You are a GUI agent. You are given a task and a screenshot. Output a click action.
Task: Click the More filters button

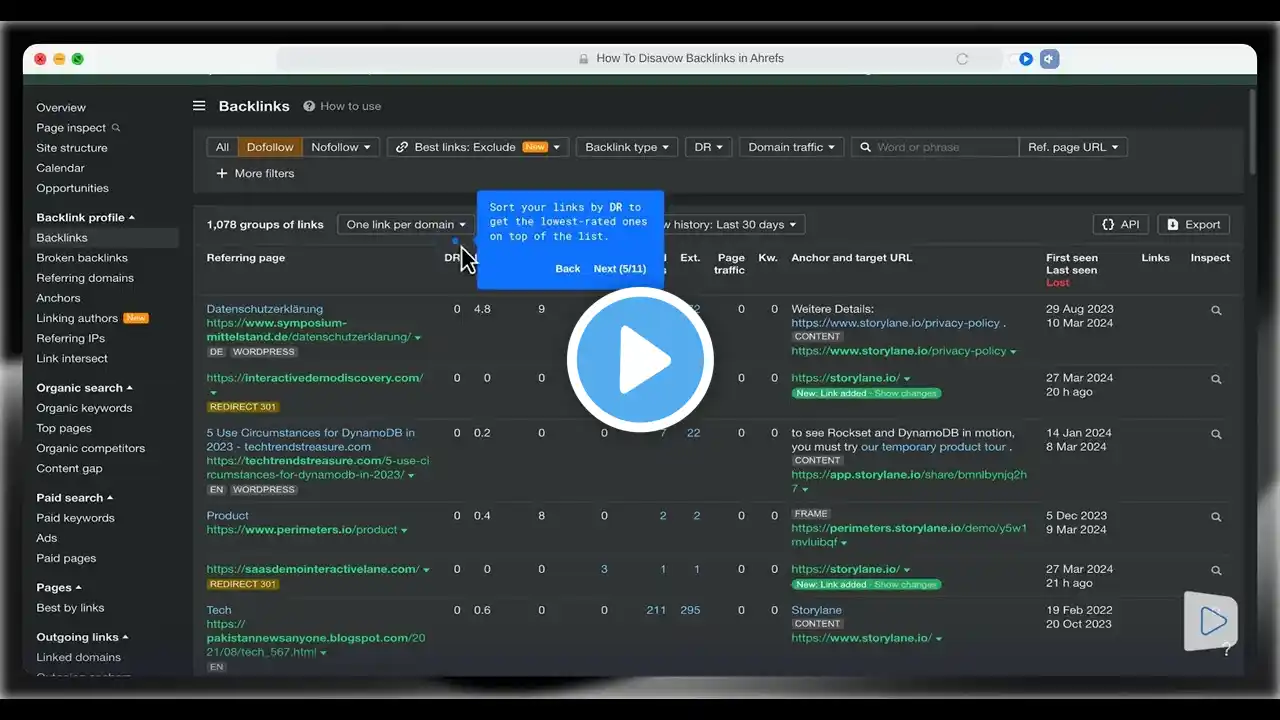[255, 174]
